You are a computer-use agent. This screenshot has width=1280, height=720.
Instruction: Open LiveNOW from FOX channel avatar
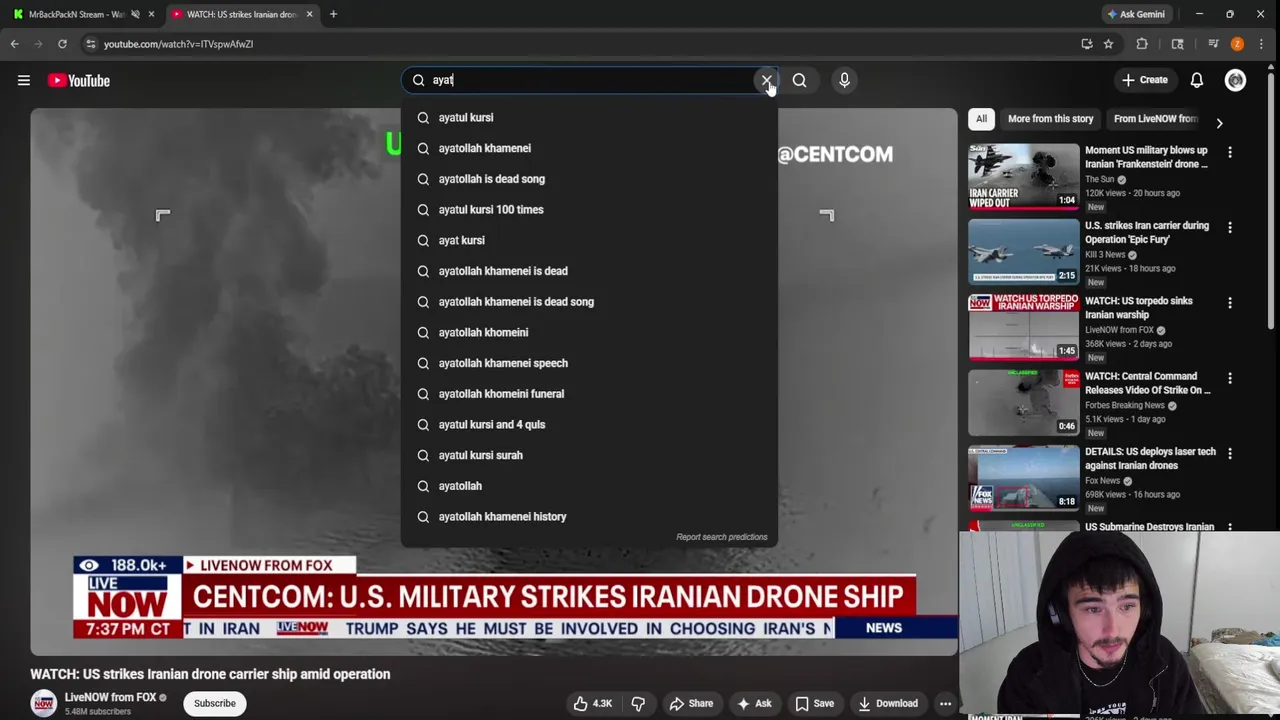[43, 703]
